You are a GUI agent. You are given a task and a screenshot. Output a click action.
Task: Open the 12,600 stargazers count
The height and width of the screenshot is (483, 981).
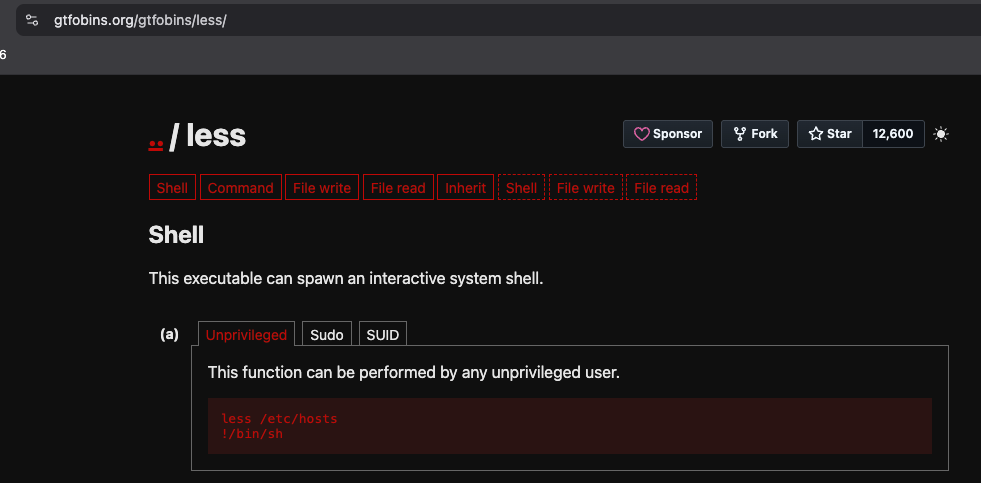(892, 134)
